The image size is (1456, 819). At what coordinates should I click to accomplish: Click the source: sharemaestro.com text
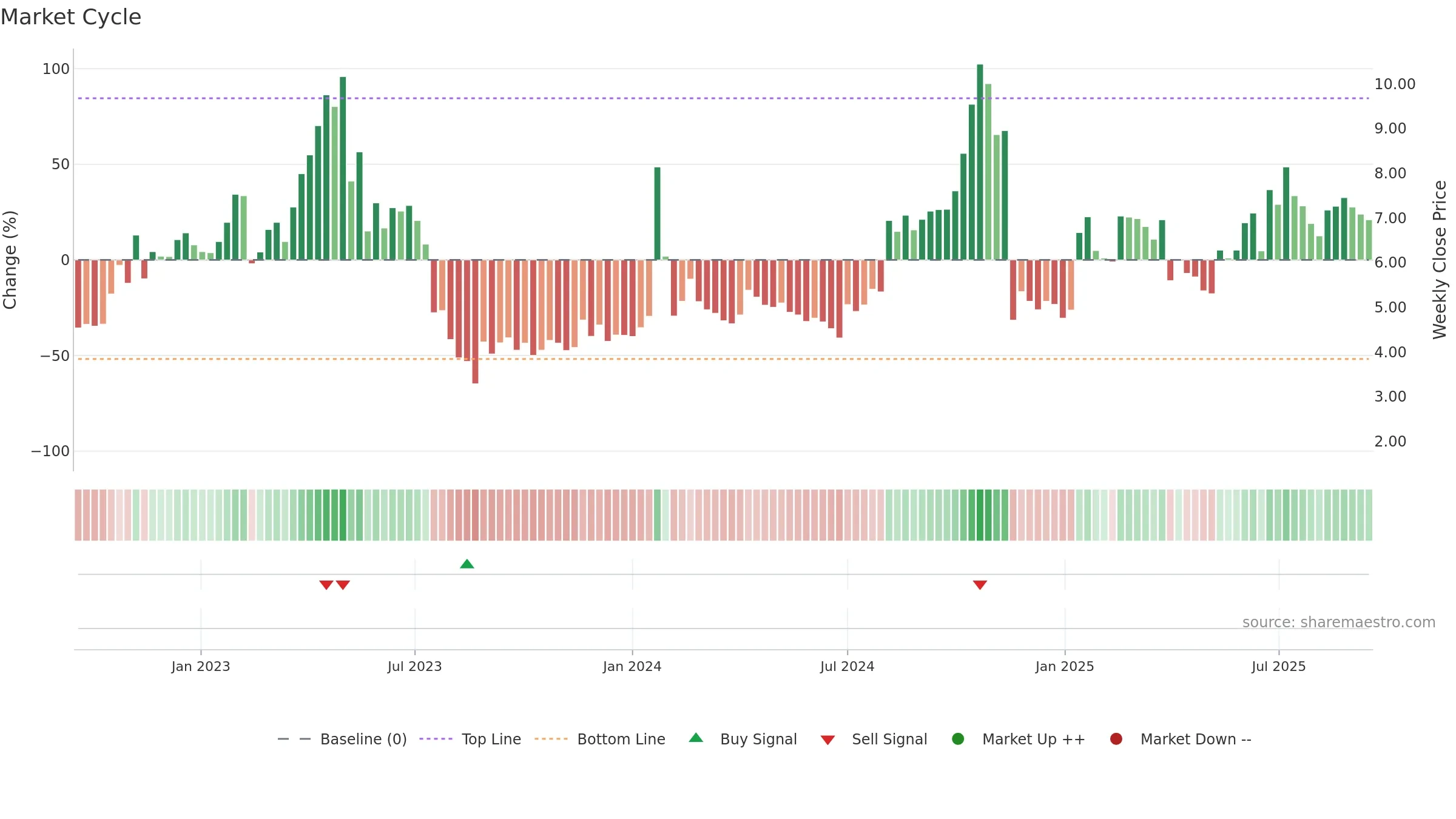(1338, 622)
